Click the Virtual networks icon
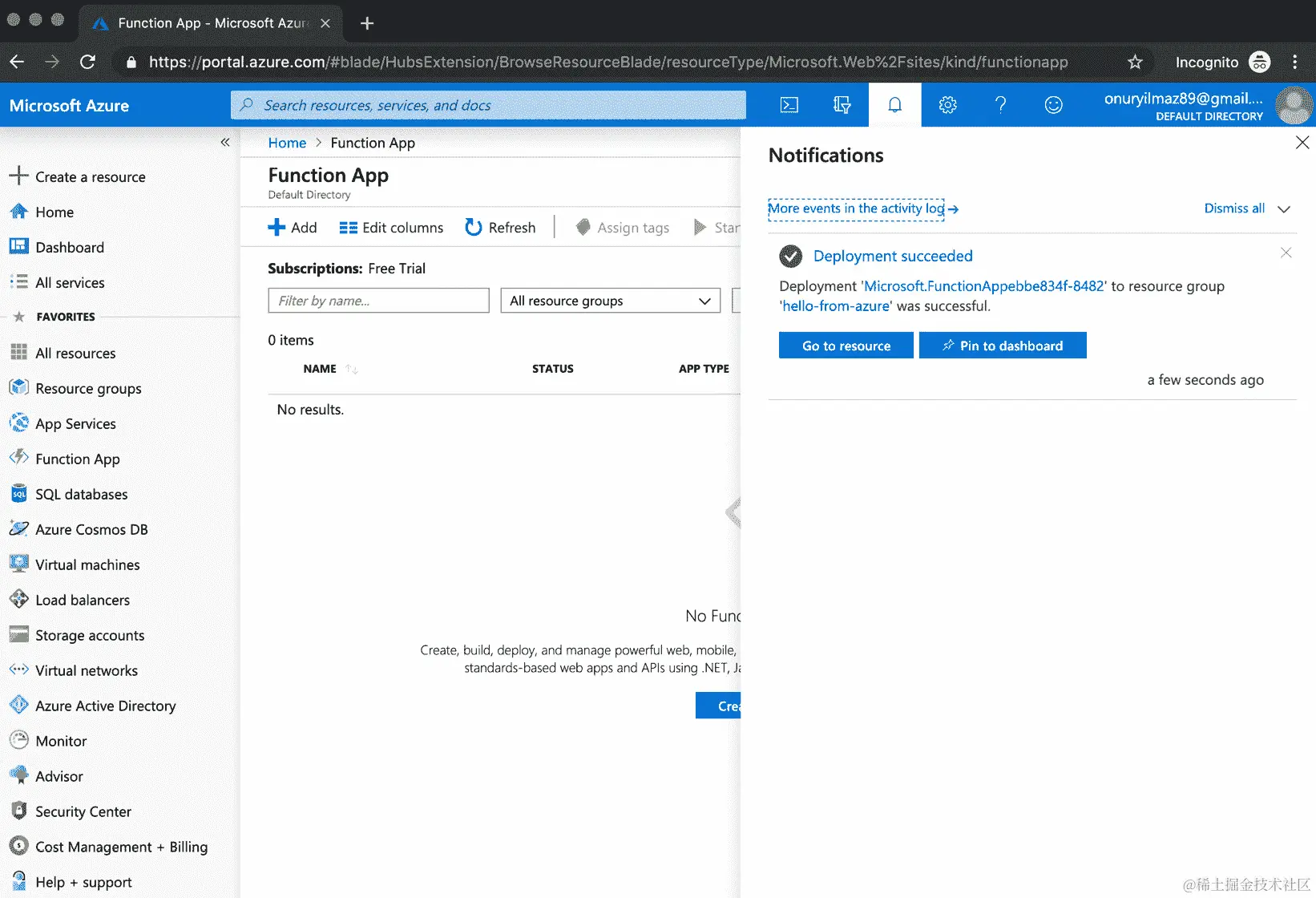Image resolution: width=1316 pixels, height=898 pixels. coord(18,669)
